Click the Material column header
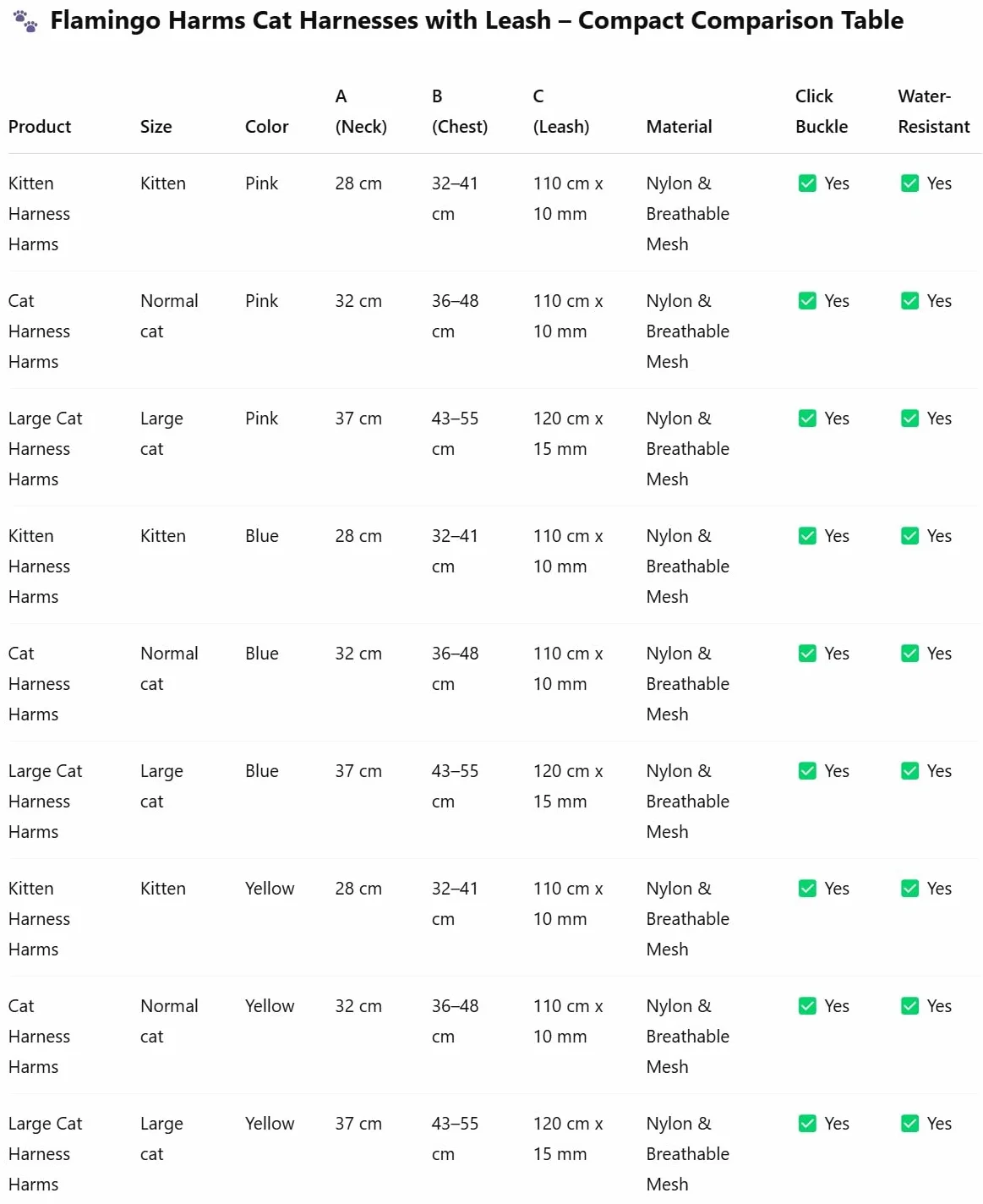 [680, 127]
